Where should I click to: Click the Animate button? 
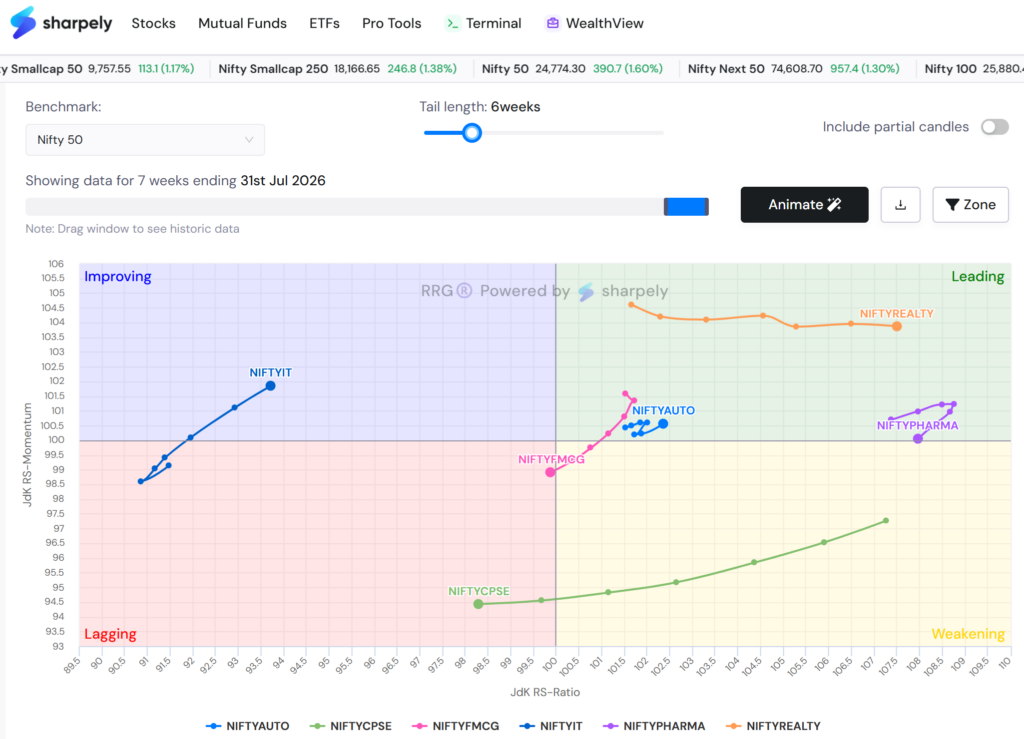coord(805,205)
